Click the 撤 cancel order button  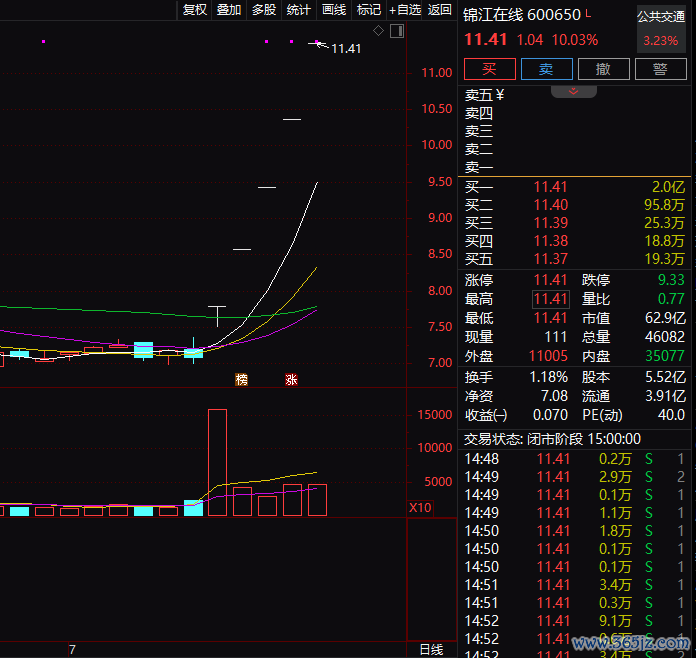(x=603, y=69)
